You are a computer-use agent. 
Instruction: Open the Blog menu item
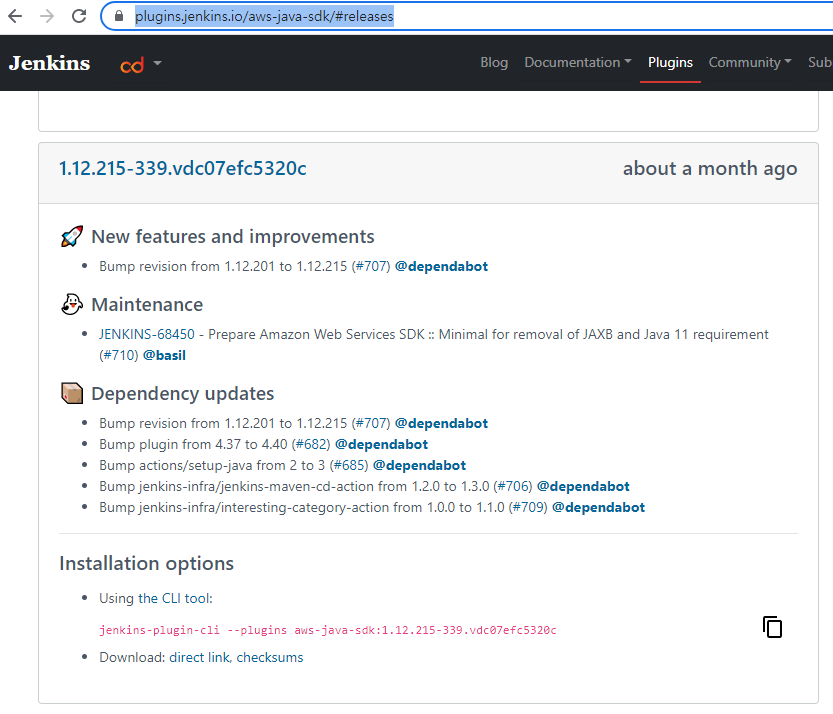[494, 63]
